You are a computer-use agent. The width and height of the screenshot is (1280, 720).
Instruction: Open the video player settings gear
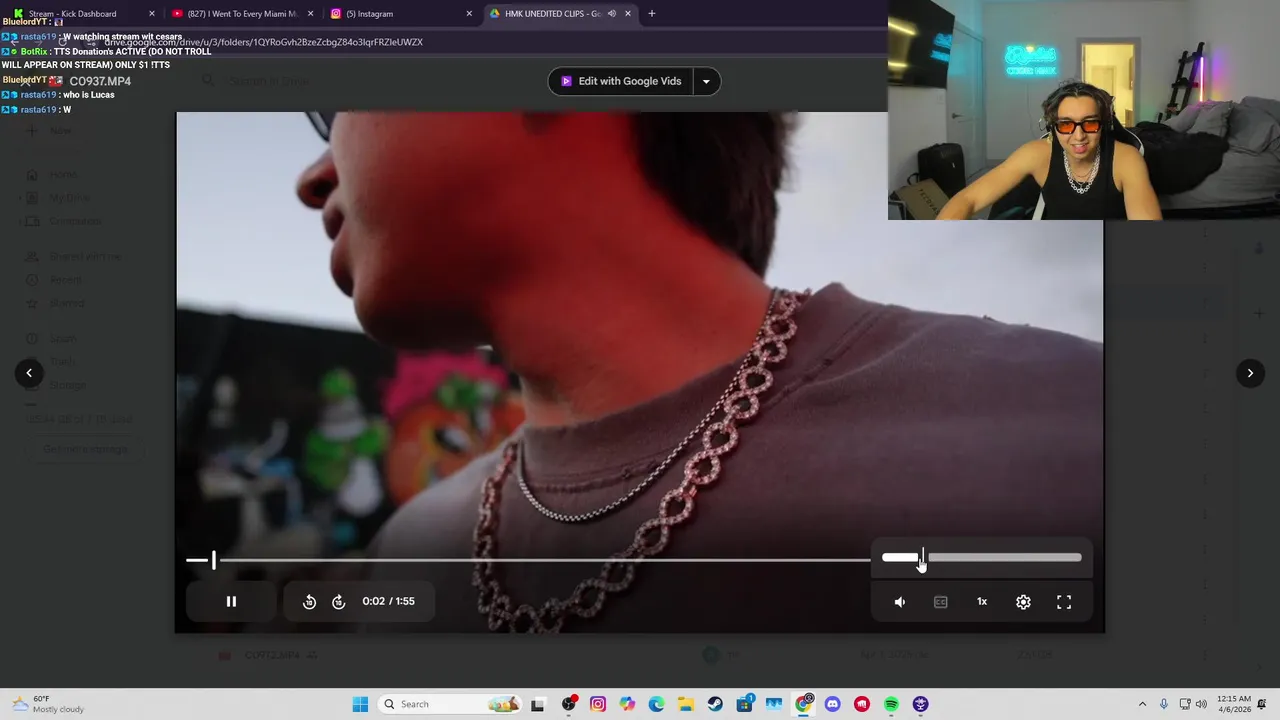point(1023,601)
